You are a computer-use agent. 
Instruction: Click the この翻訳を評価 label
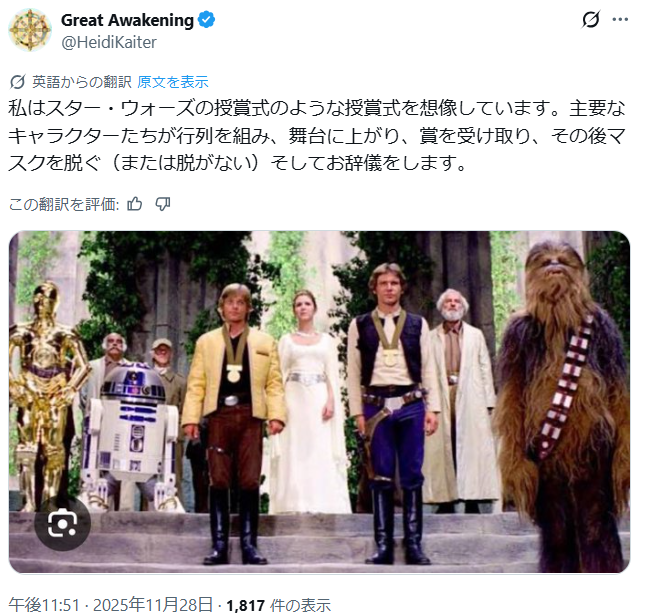coord(64,204)
